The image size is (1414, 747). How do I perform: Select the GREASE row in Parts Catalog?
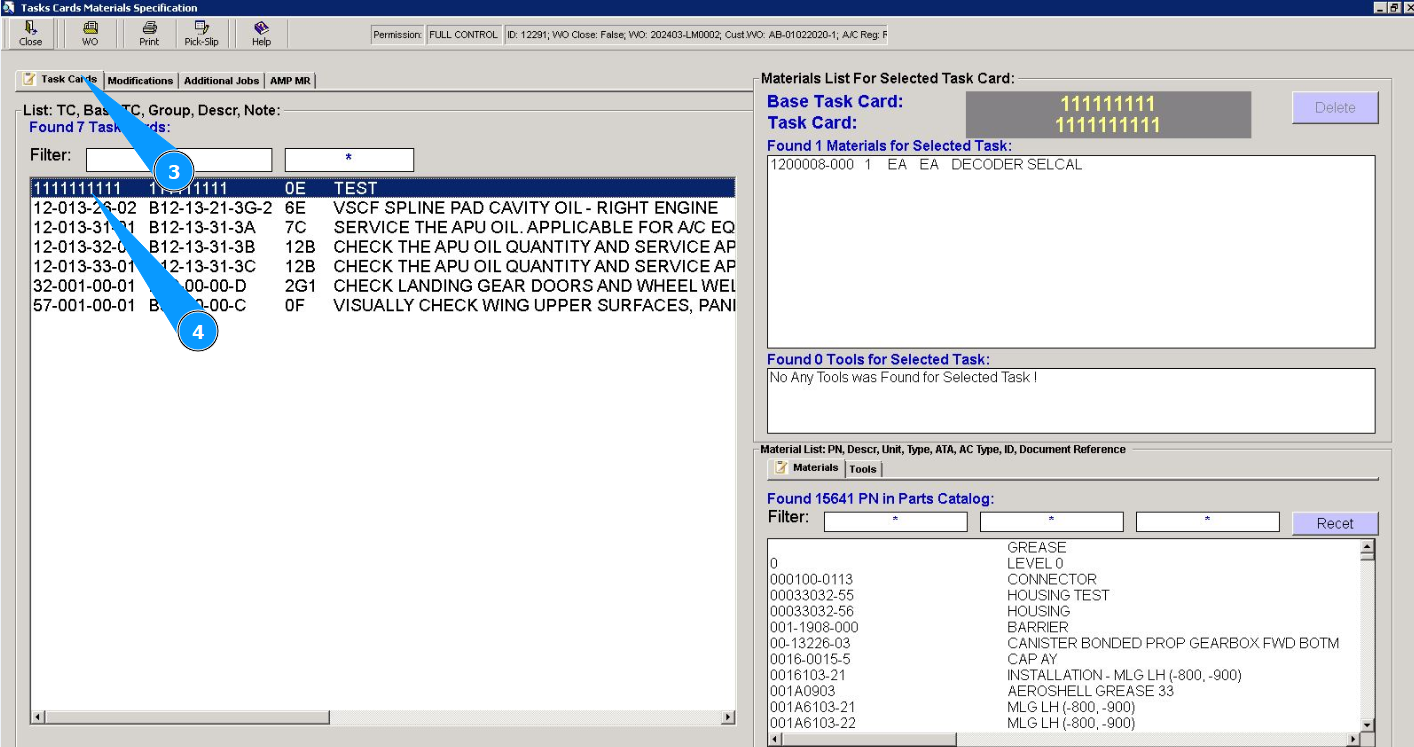[1064, 548]
